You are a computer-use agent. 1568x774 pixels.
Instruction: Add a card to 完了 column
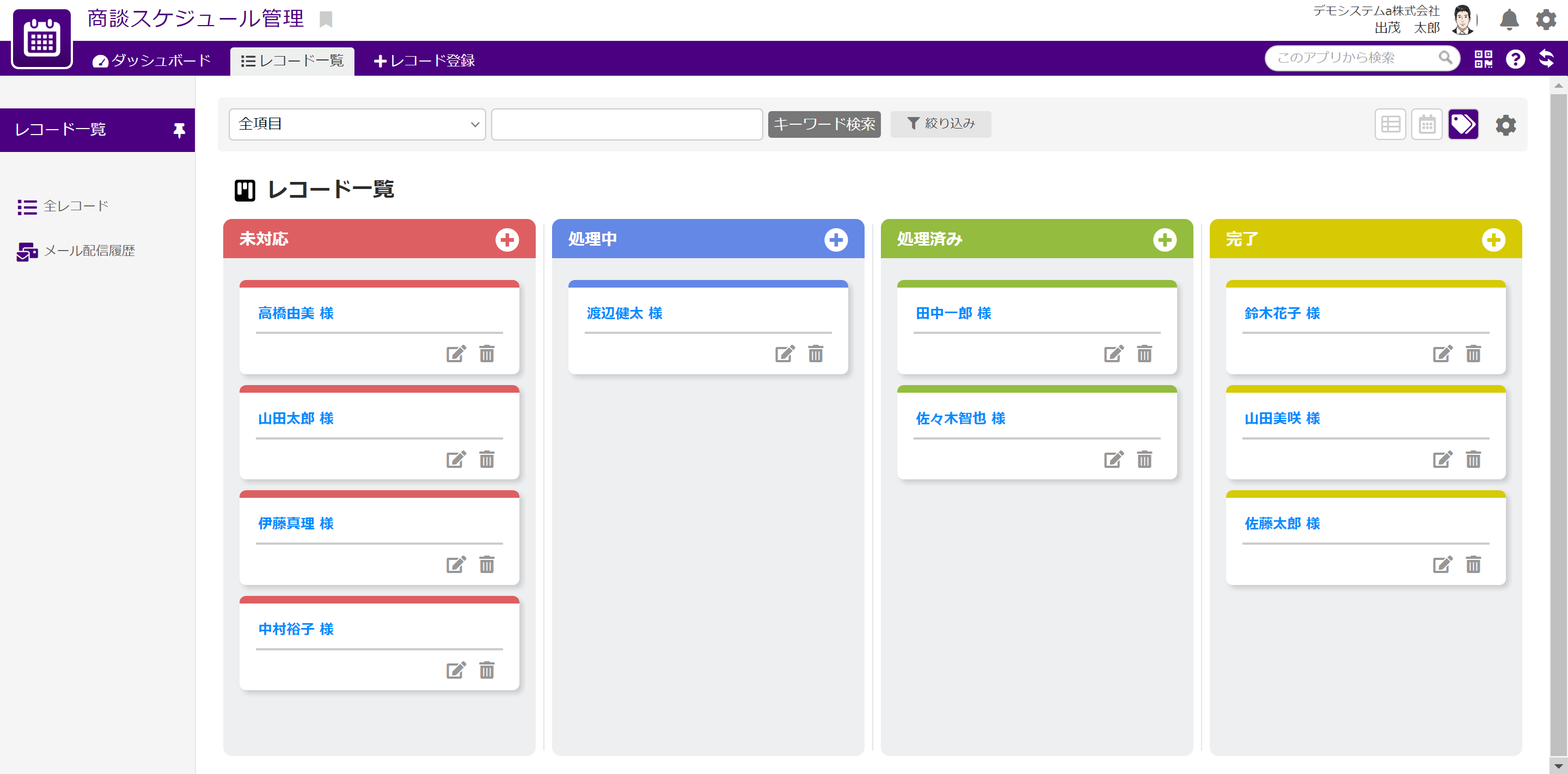tap(1493, 239)
